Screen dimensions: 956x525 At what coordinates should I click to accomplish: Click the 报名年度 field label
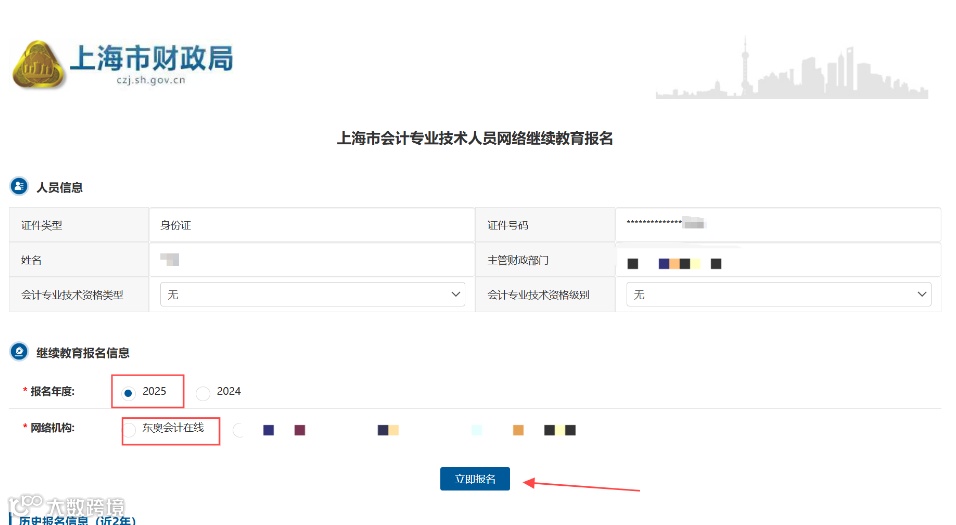pyautogui.click(x=52, y=391)
